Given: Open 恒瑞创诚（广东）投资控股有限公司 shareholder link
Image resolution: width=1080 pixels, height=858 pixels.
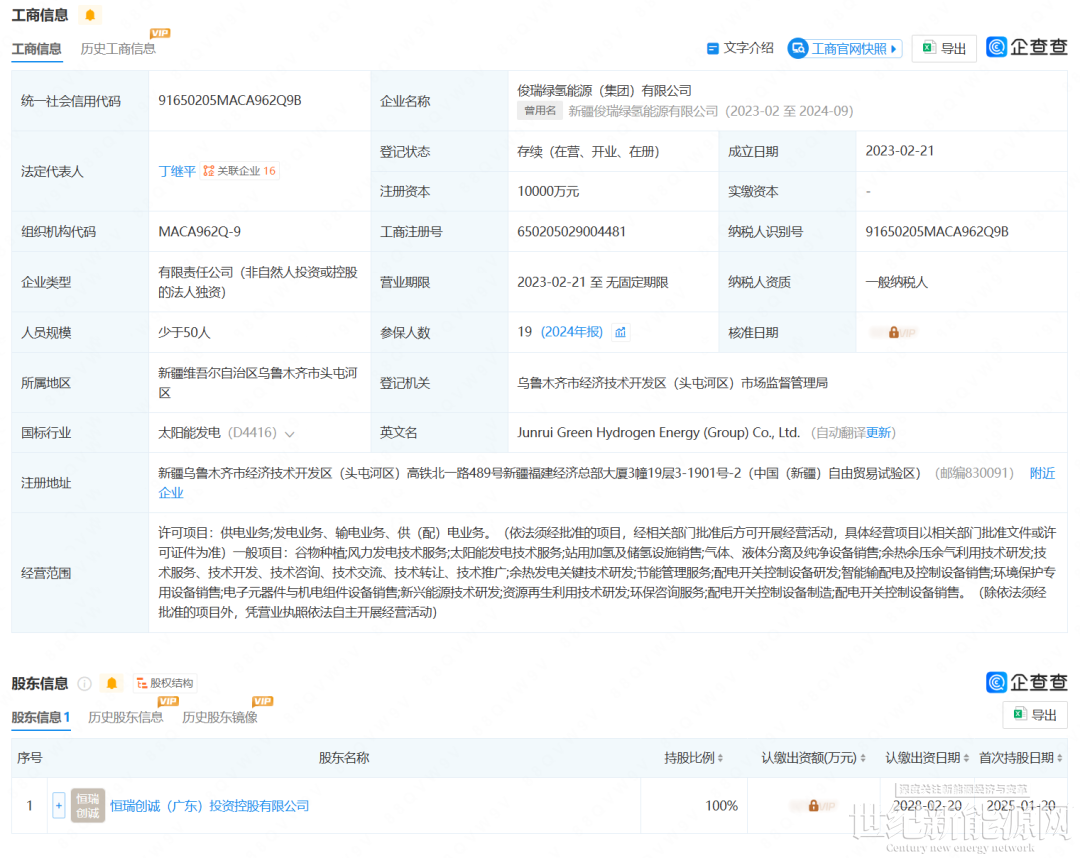Looking at the screenshot, I should [209, 806].
